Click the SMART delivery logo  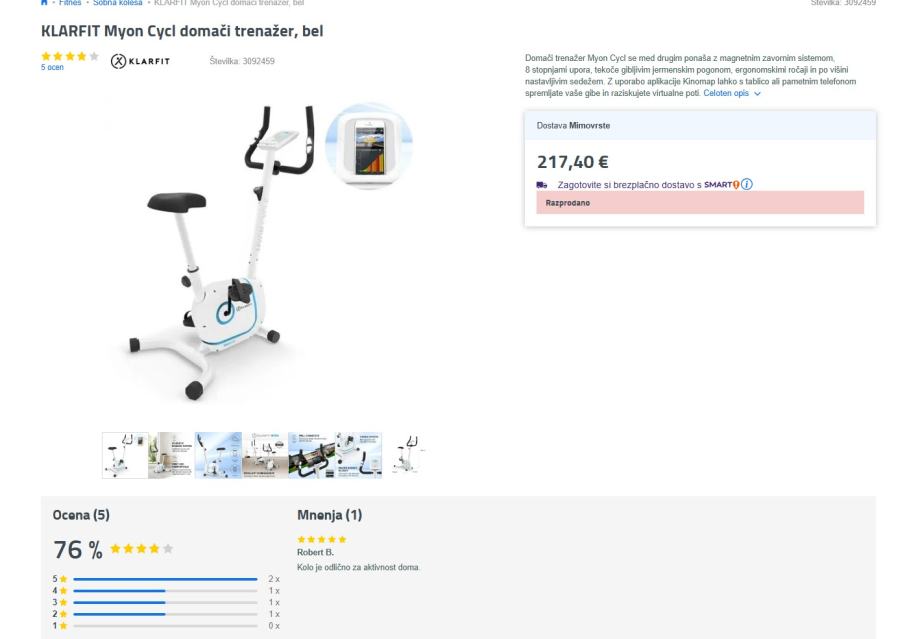pos(721,185)
